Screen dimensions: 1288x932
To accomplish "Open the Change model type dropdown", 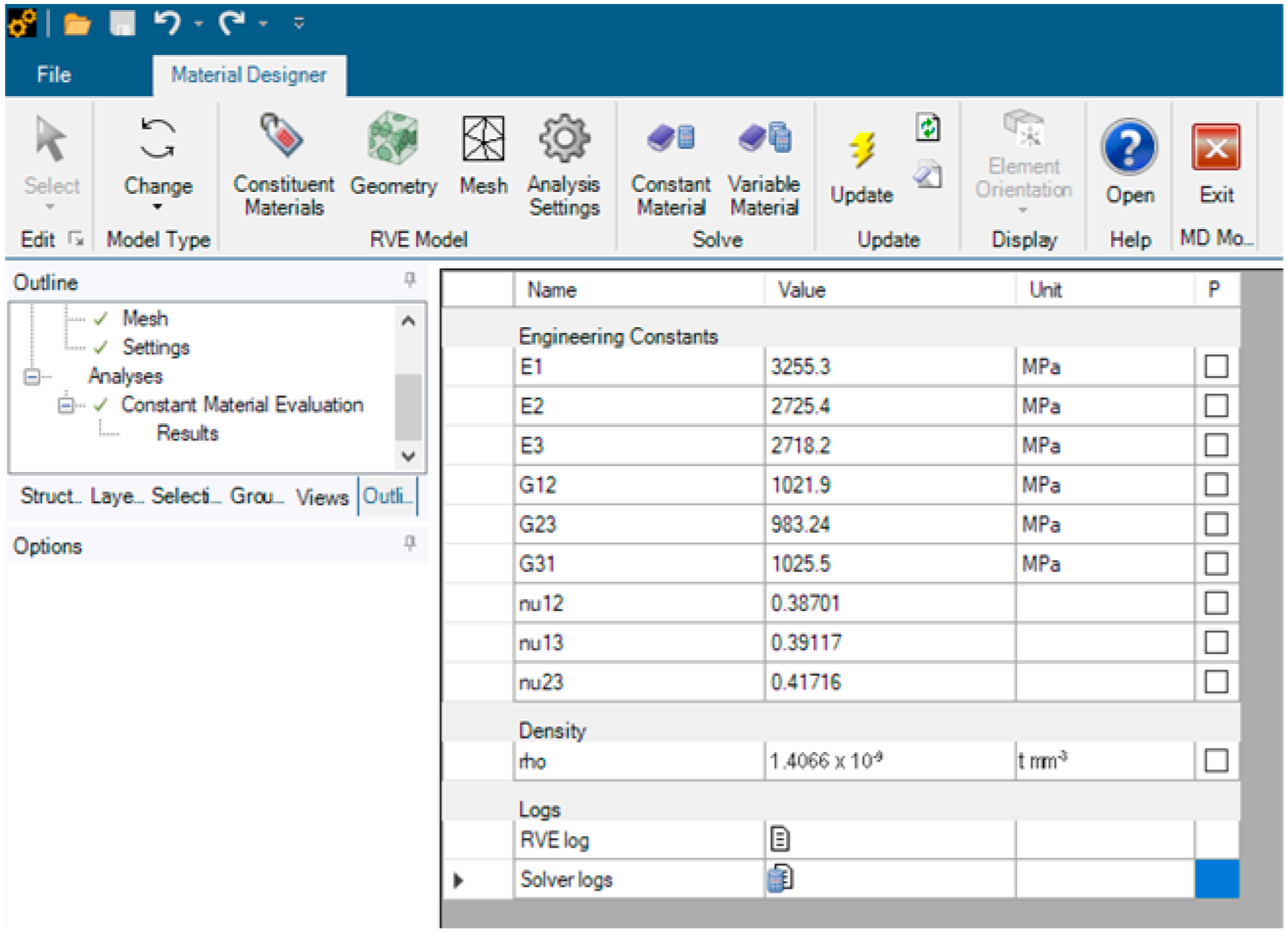I will coord(158,164).
